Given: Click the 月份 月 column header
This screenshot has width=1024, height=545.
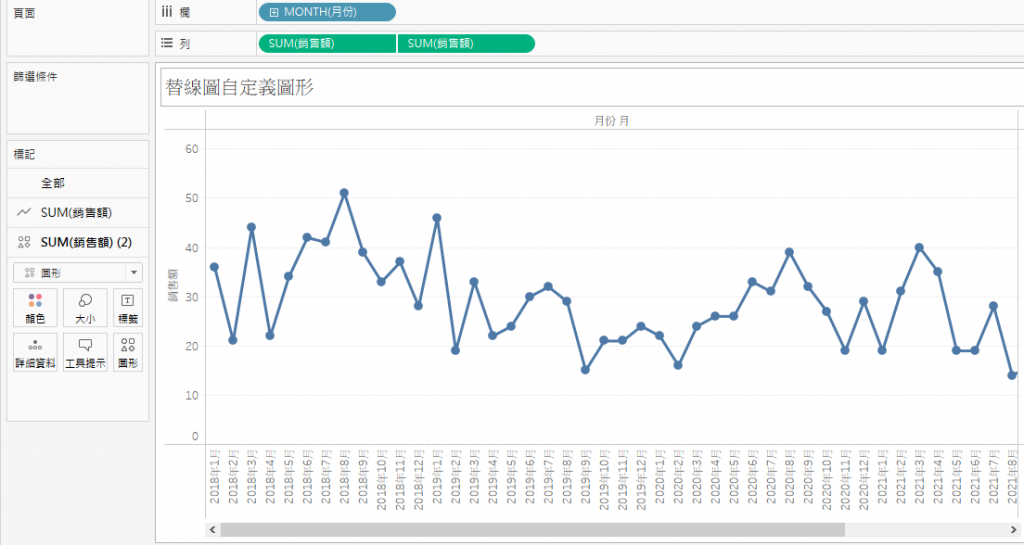Looking at the screenshot, I should coord(611,121).
